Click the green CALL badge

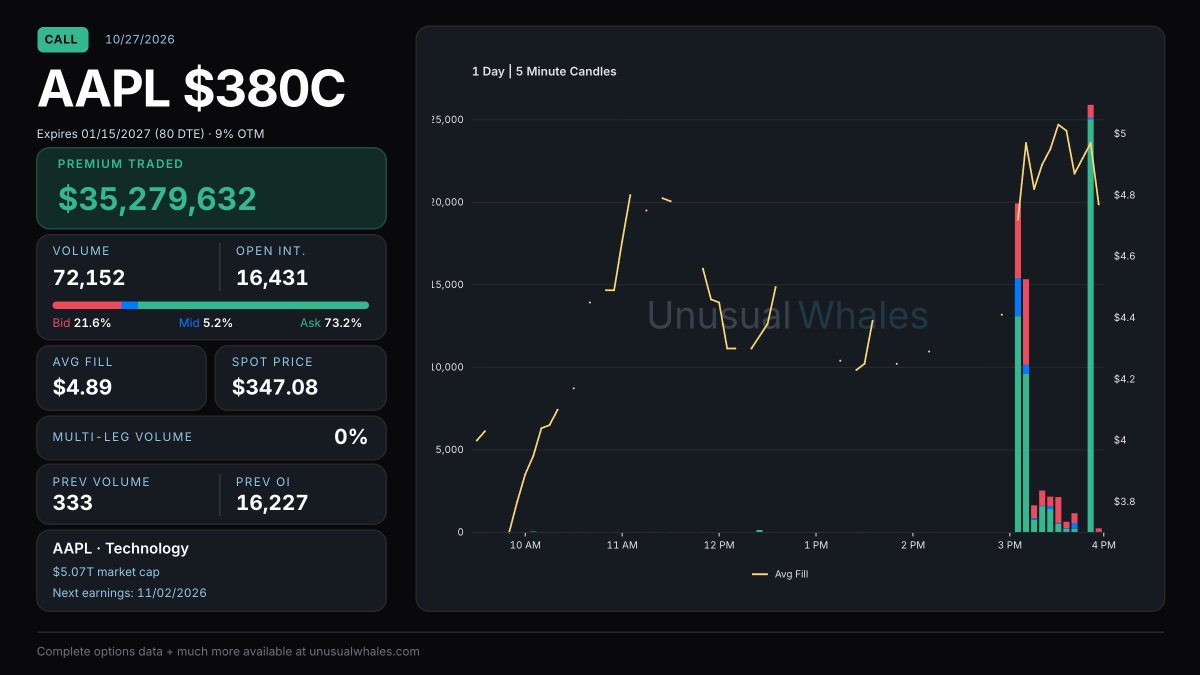pyautogui.click(x=62, y=39)
